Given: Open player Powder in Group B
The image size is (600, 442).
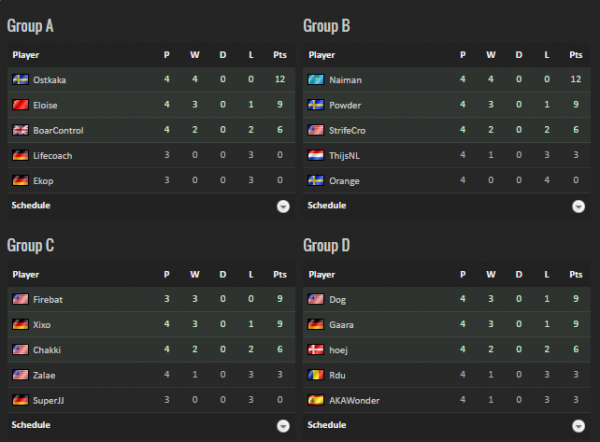Looking at the screenshot, I should [x=345, y=105].
